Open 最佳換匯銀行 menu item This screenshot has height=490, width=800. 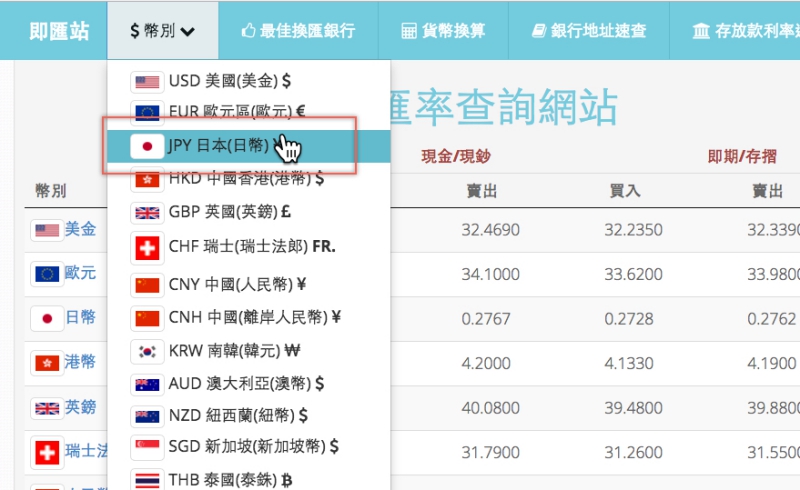(x=298, y=31)
